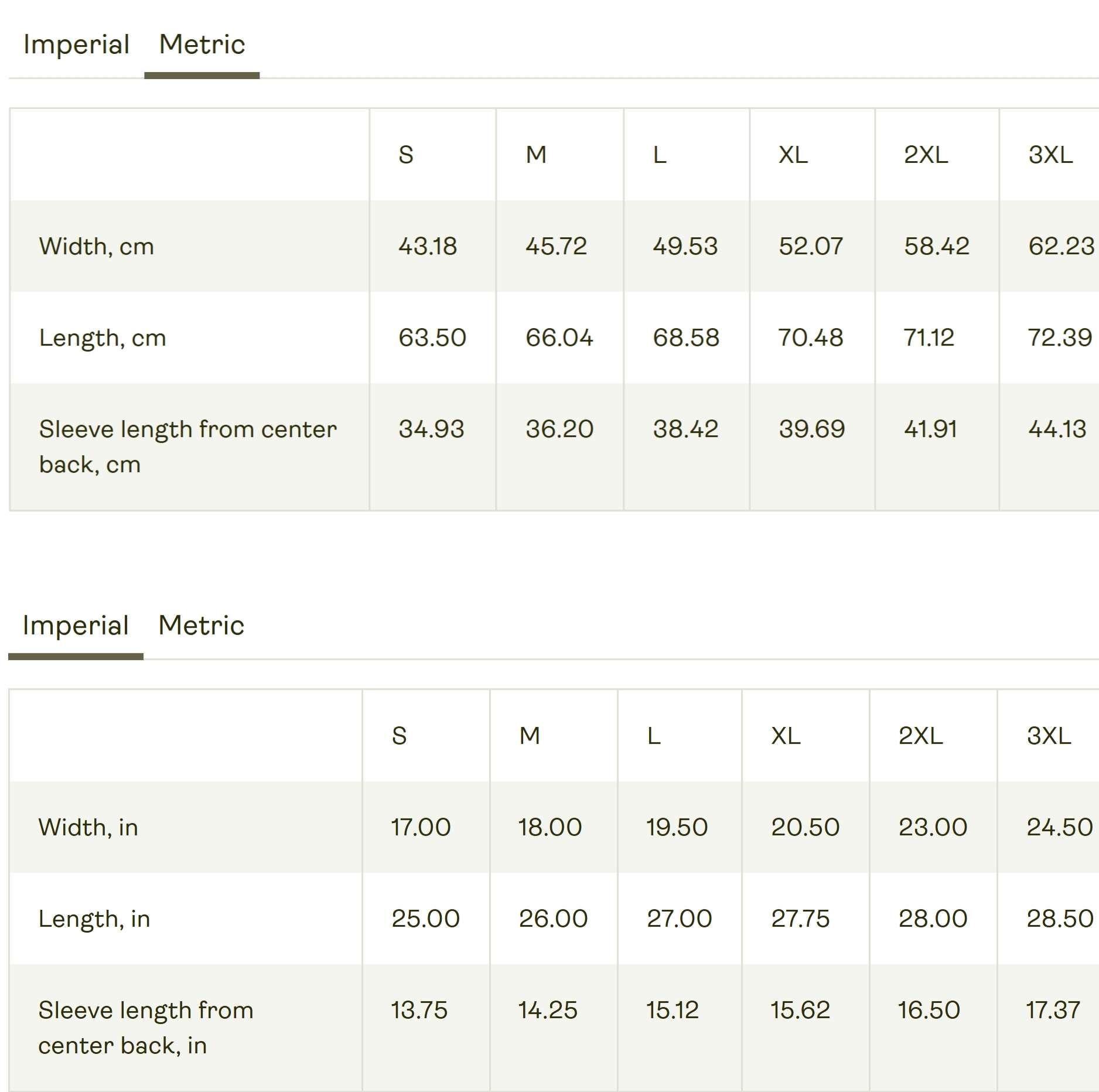
Task: Click the "Width, in" row label
Action: pos(88,828)
